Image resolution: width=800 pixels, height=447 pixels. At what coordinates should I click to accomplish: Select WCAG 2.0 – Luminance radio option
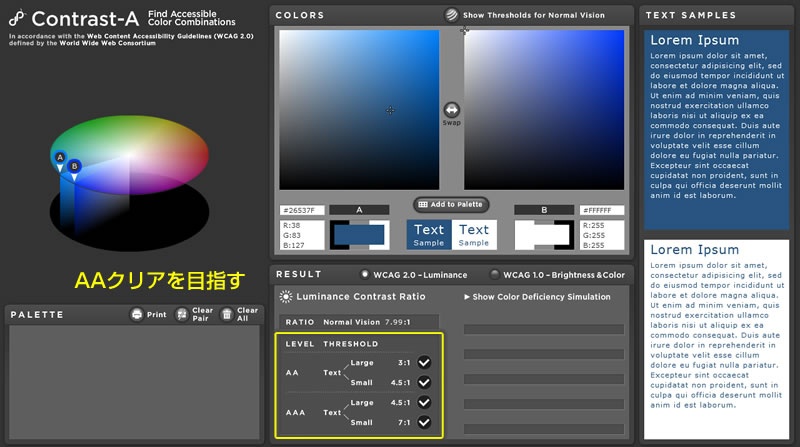click(x=365, y=273)
